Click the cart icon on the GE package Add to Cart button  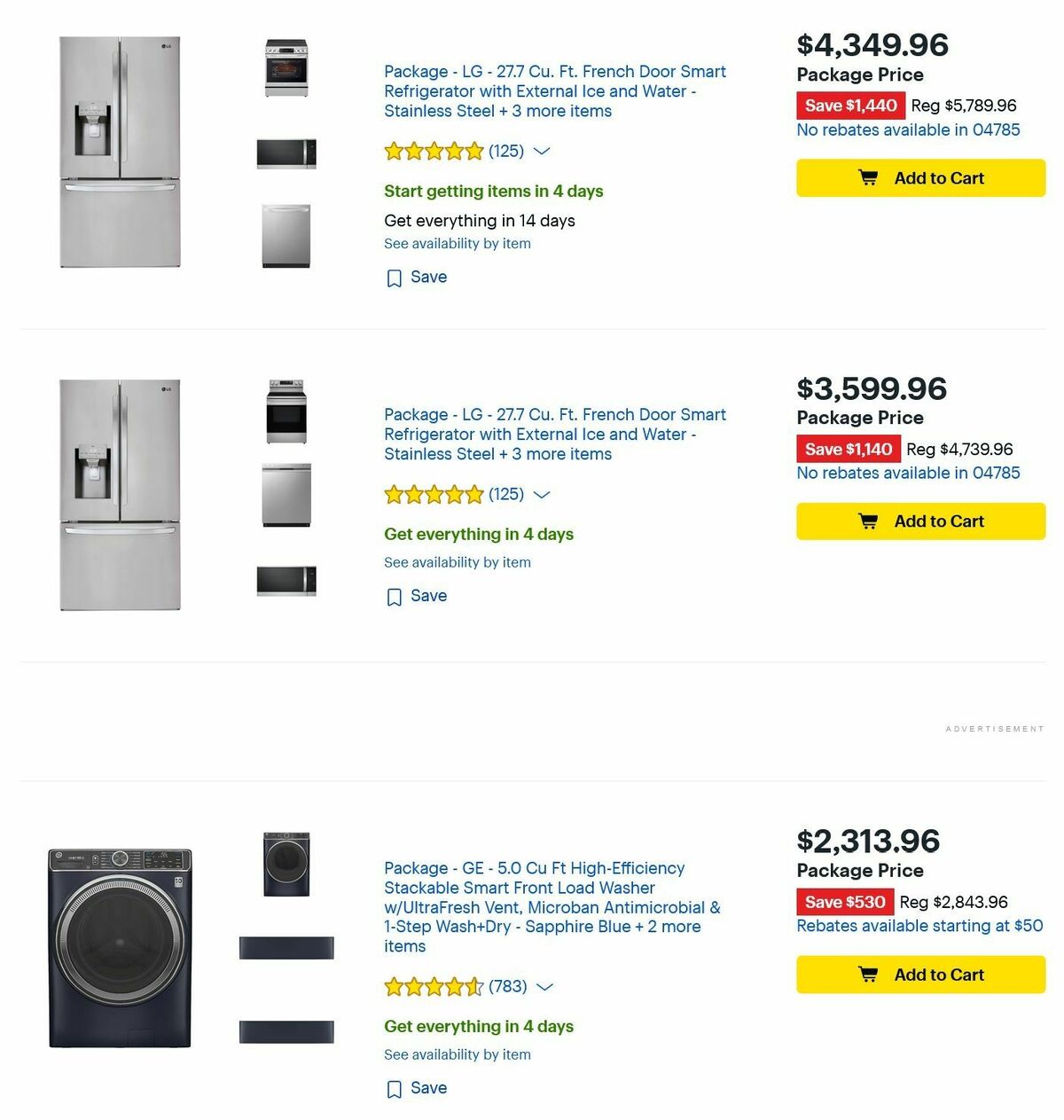pos(871,975)
